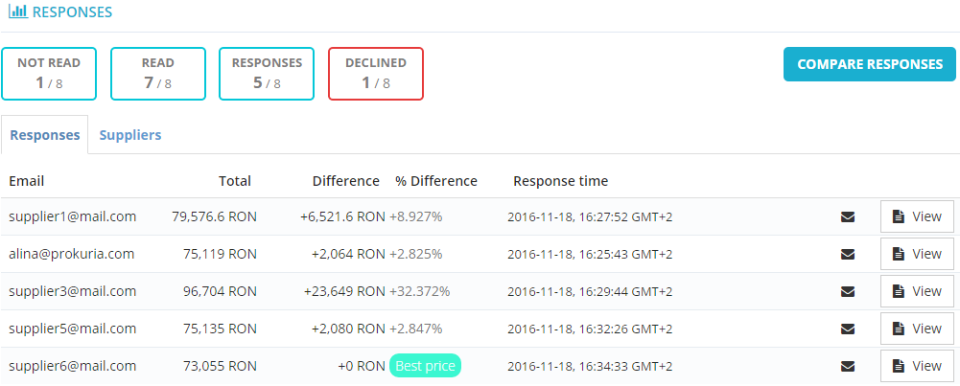Click envelope icon for alina@prokuria.com row
This screenshot has width=960, height=386.
[x=847, y=254]
